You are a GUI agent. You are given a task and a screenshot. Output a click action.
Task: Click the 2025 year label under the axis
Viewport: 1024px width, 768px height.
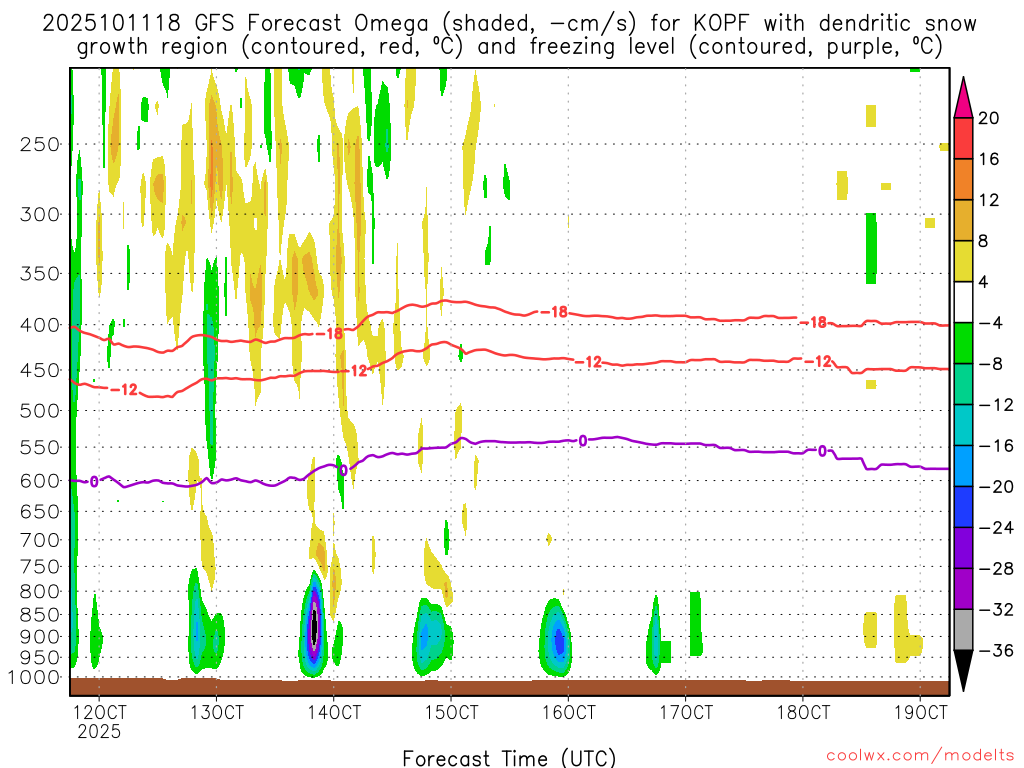click(x=99, y=731)
